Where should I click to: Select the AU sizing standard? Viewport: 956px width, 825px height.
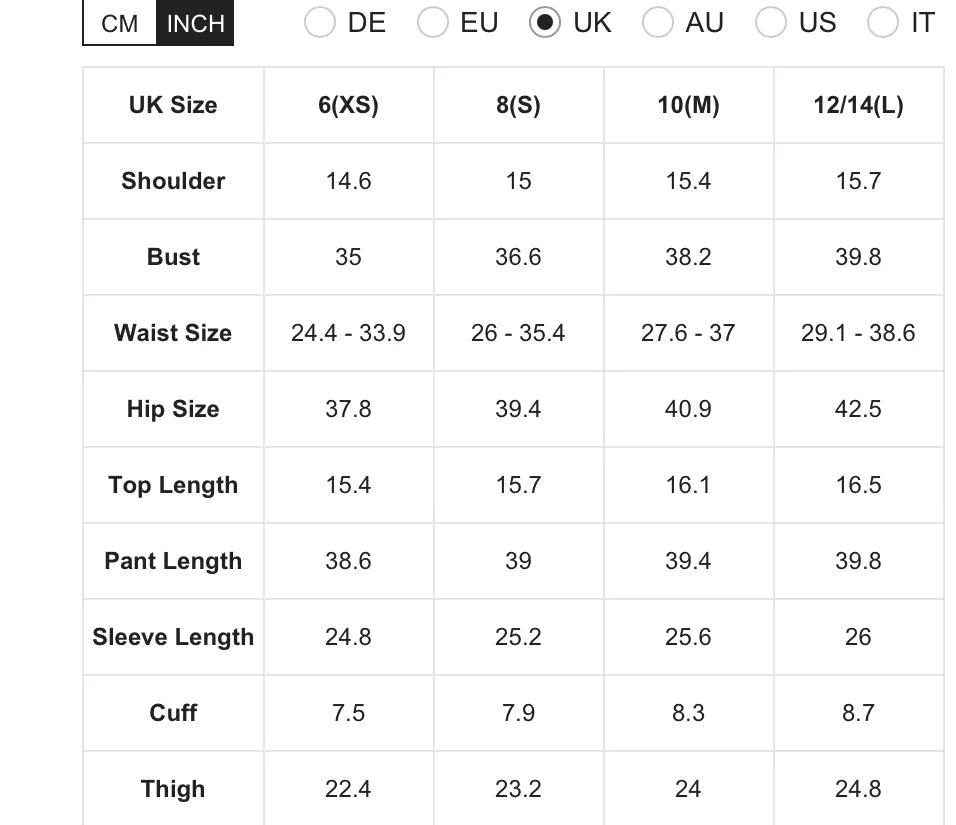(x=658, y=22)
